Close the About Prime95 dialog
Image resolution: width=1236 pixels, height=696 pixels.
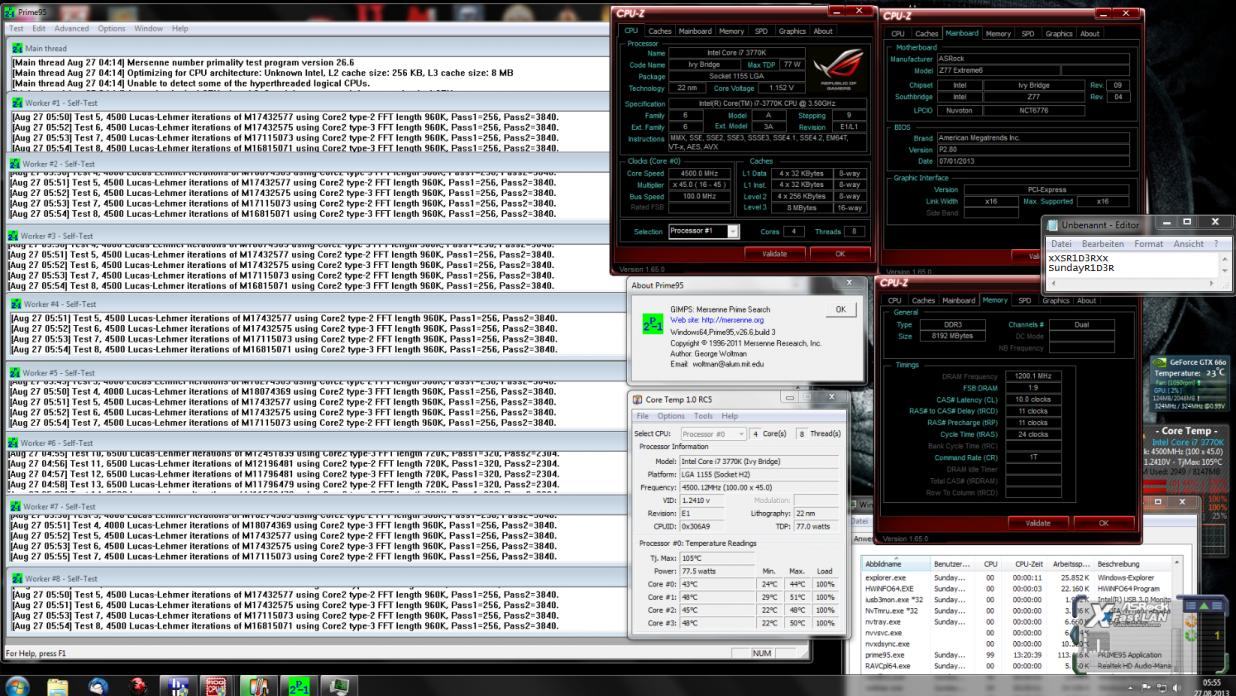850,284
